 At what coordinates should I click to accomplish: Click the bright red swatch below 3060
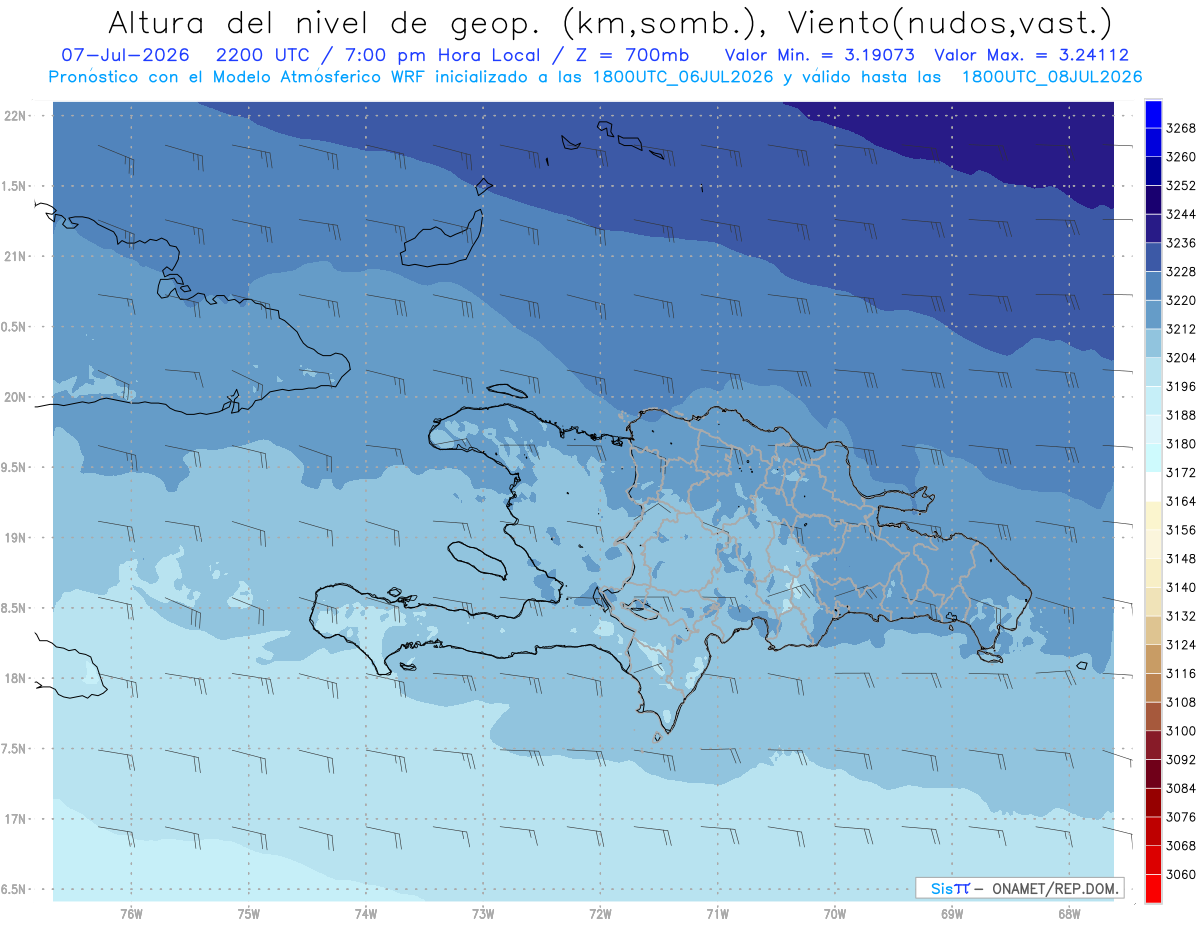[1153, 888]
